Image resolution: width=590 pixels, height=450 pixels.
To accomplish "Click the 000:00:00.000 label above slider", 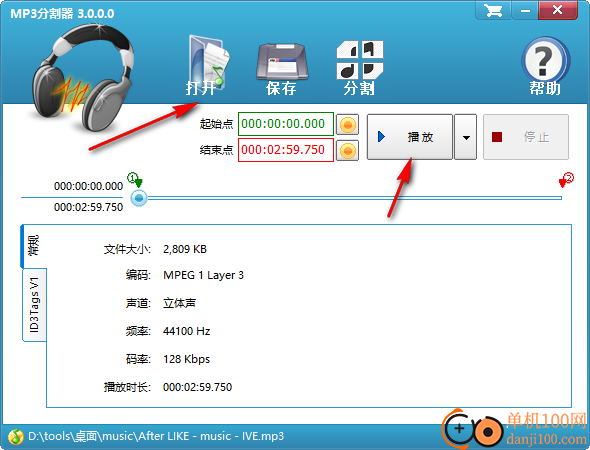I will click(88, 186).
